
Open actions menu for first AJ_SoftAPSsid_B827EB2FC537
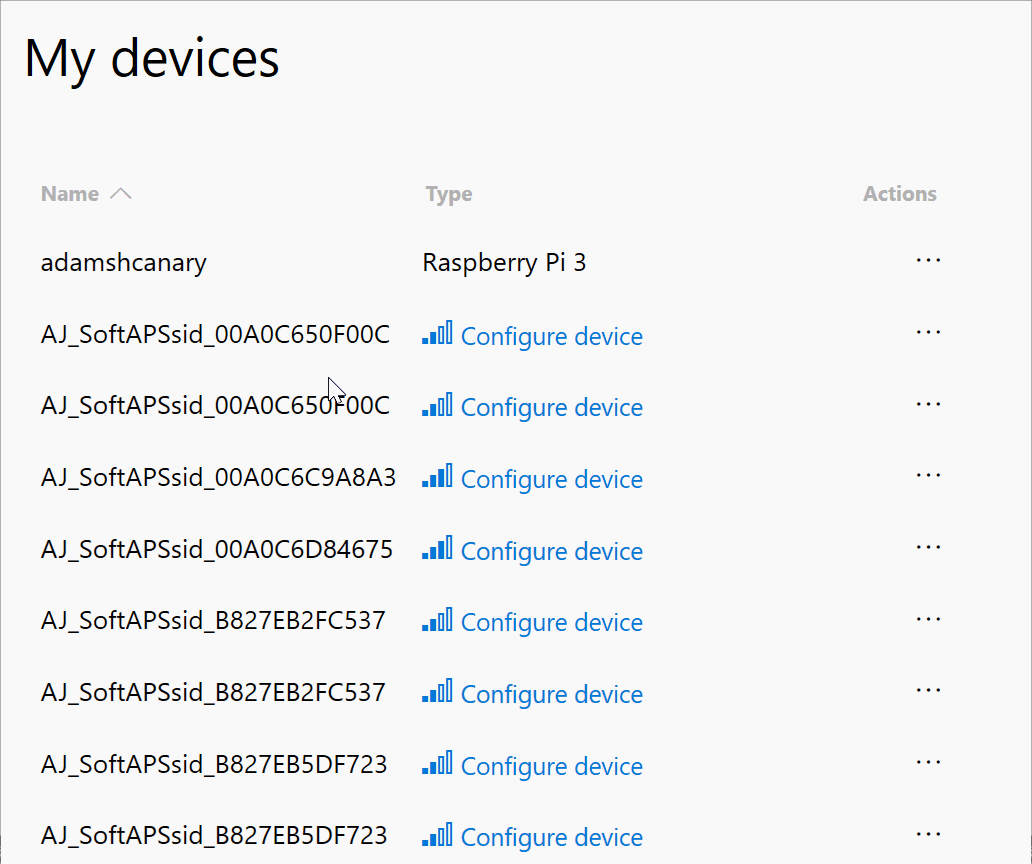click(928, 618)
